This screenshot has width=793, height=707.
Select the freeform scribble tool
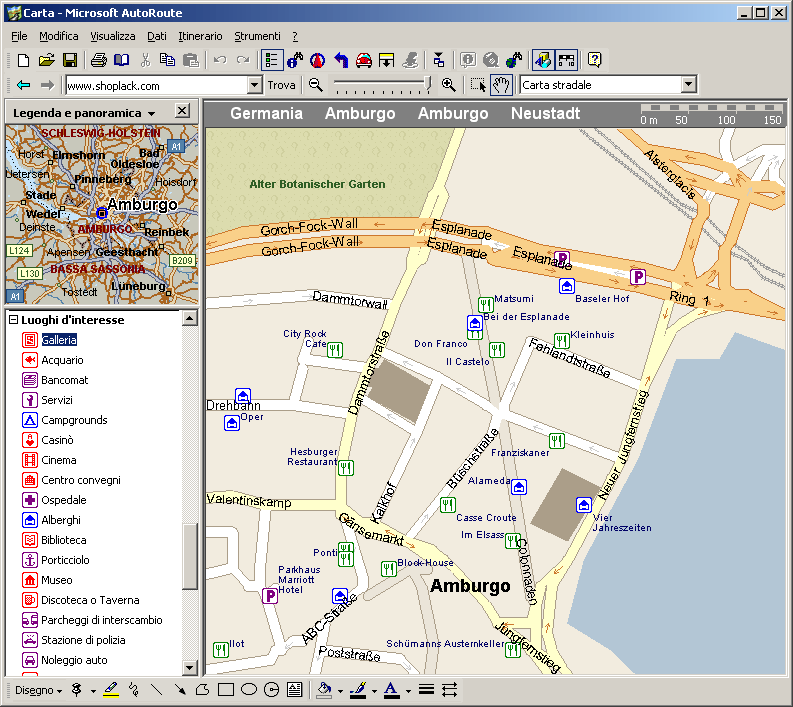134,690
